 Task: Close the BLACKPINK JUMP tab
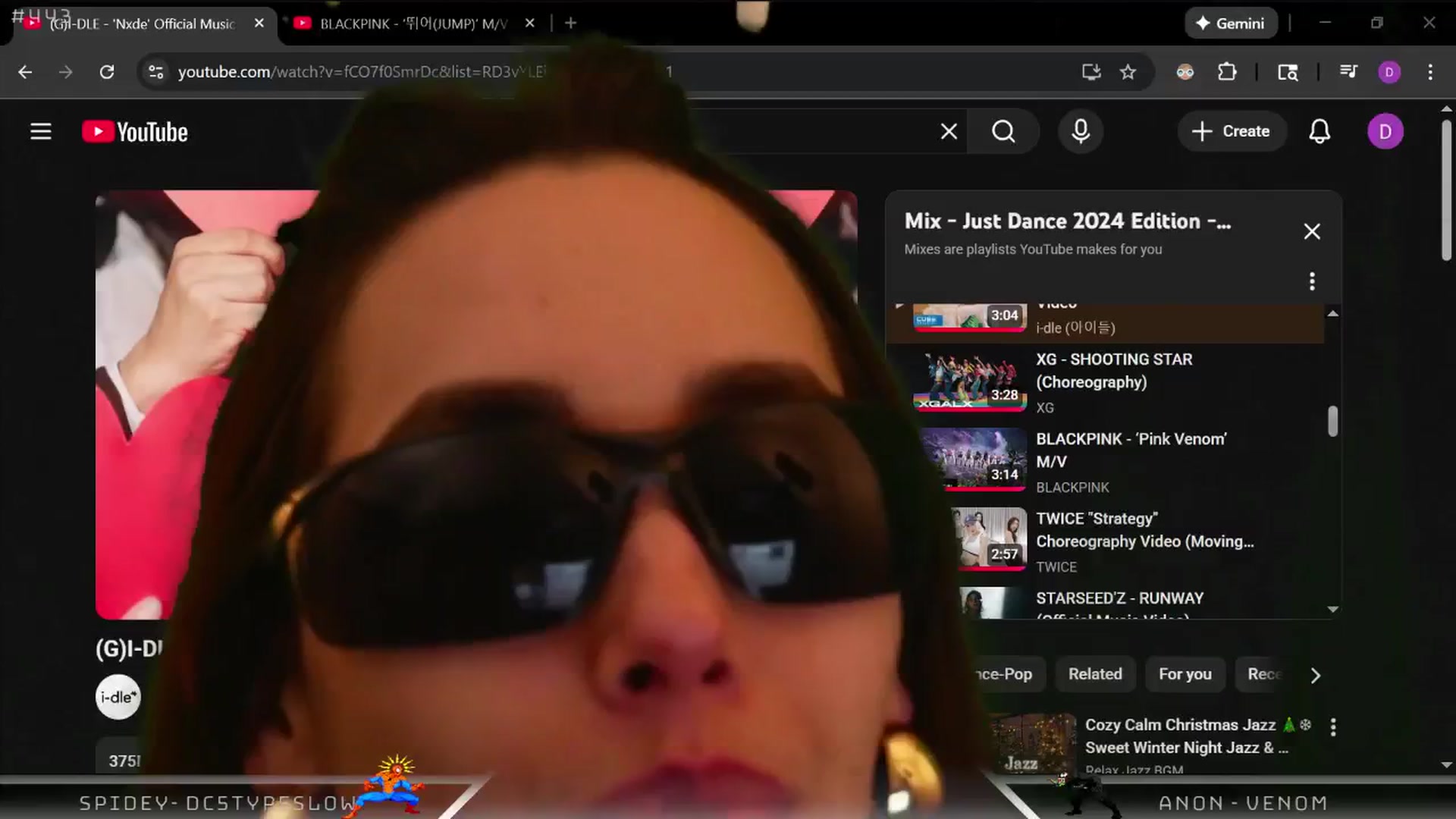(530, 24)
